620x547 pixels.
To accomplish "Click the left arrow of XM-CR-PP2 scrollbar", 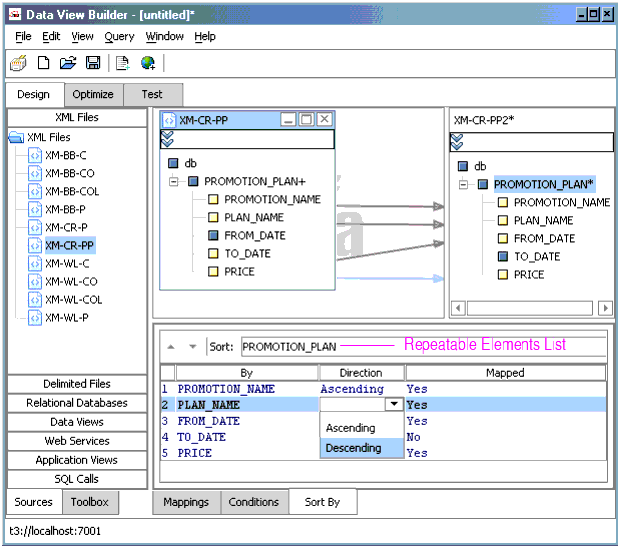I will [458, 308].
